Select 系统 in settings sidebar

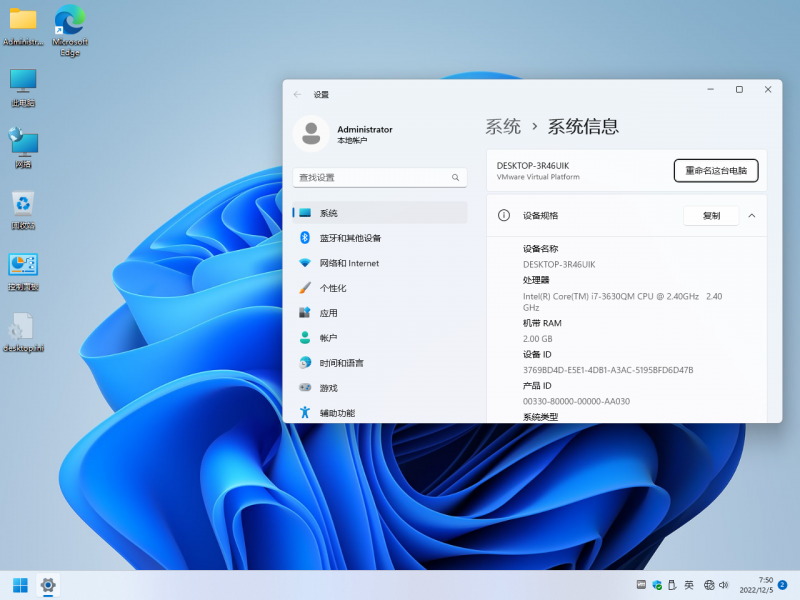(x=380, y=213)
